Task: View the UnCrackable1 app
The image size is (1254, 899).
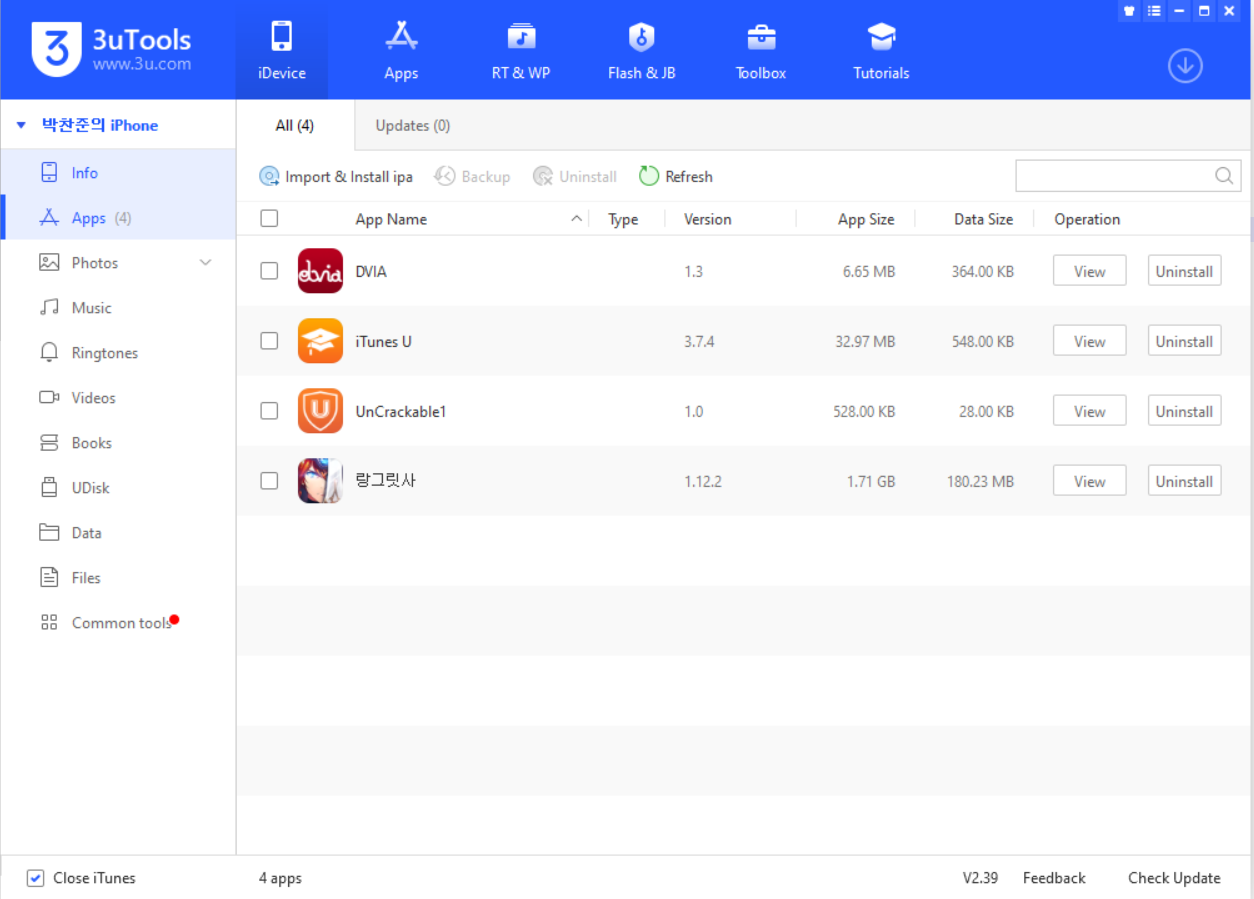Action: 1089,411
